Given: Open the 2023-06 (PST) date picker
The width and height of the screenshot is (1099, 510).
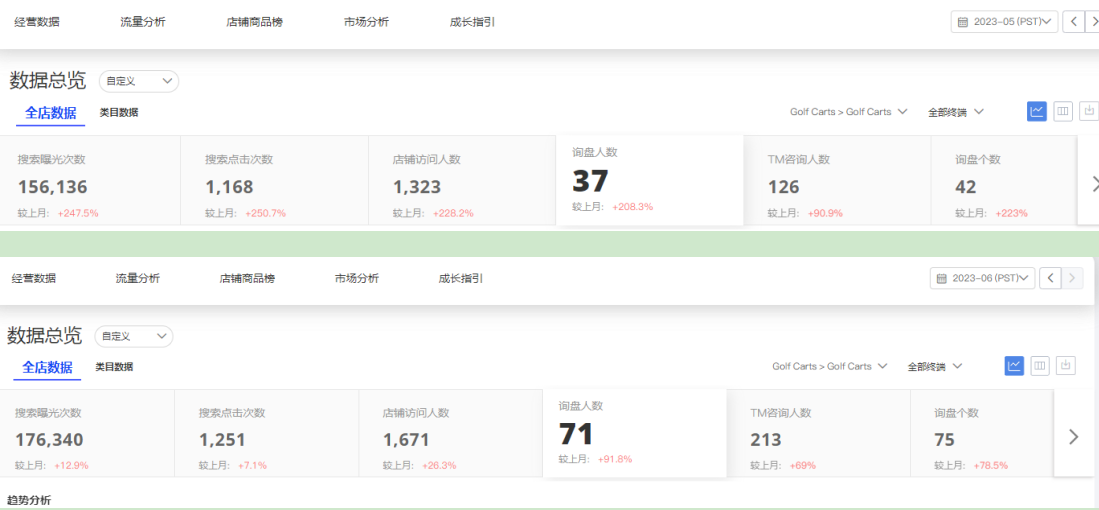Looking at the screenshot, I should (x=982, y=278).
